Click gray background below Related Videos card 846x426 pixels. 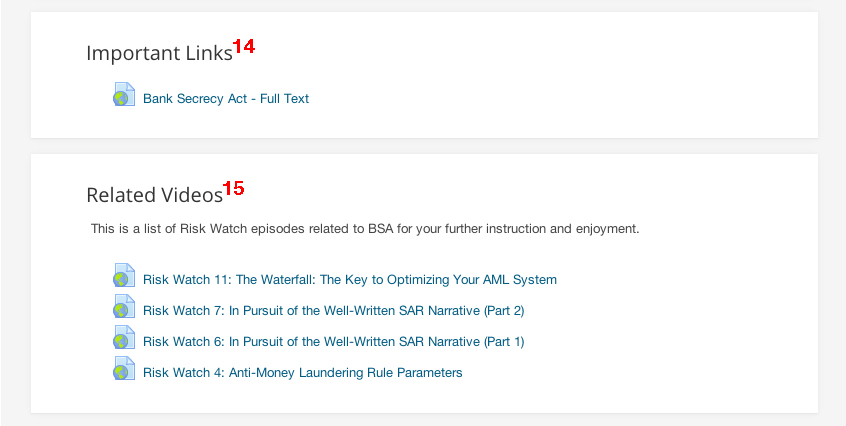coord(424,420)
